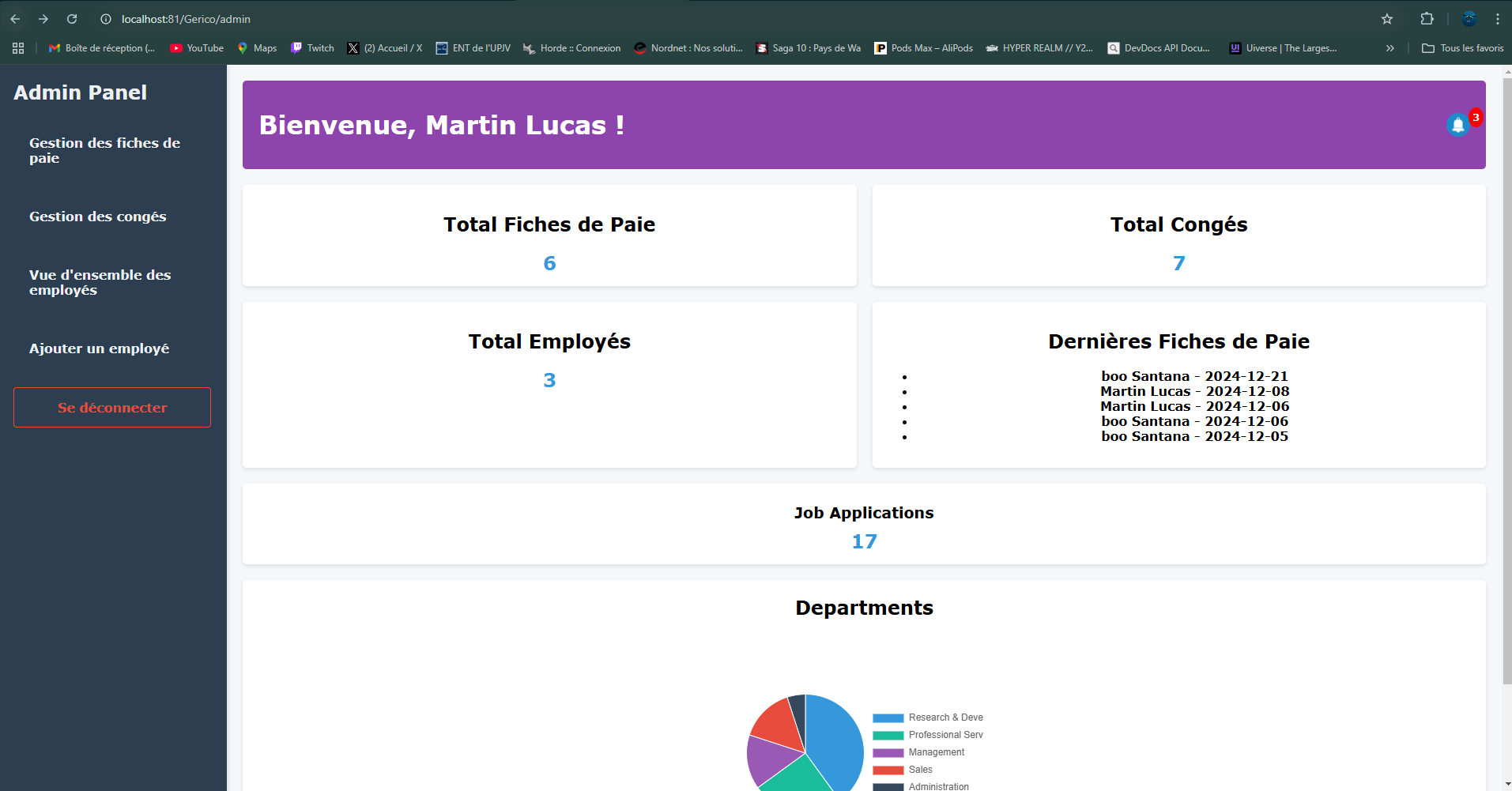Select boo Santana - 2024-12-05 entry

1194,436
